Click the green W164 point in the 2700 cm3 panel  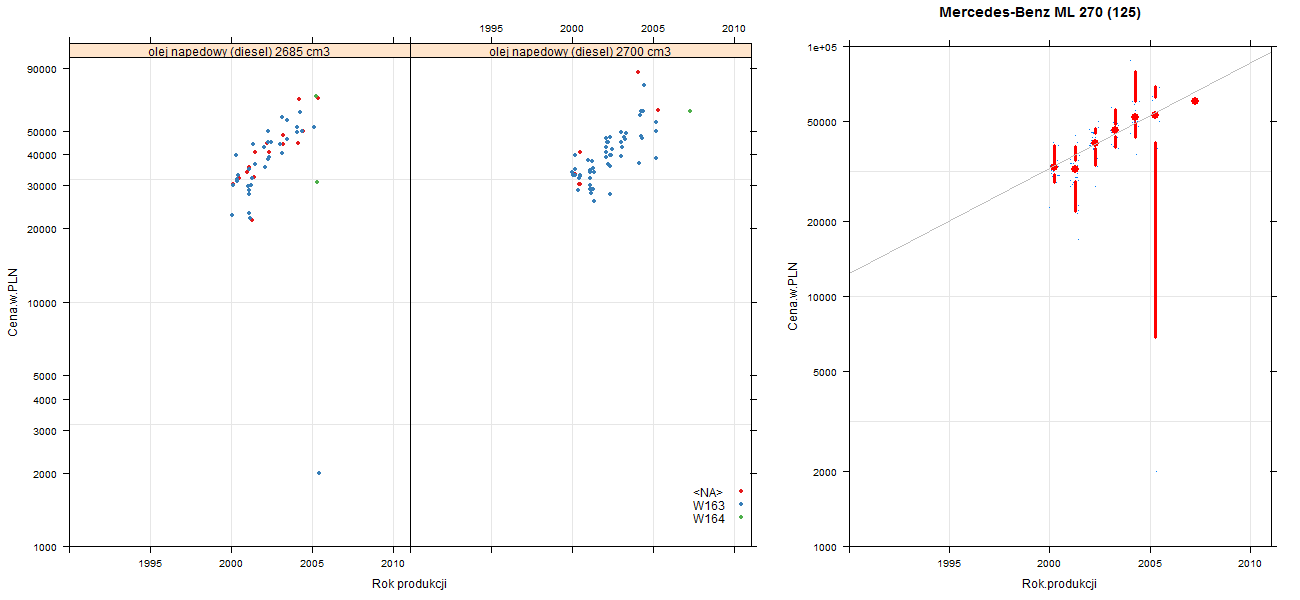coord(690,111)
